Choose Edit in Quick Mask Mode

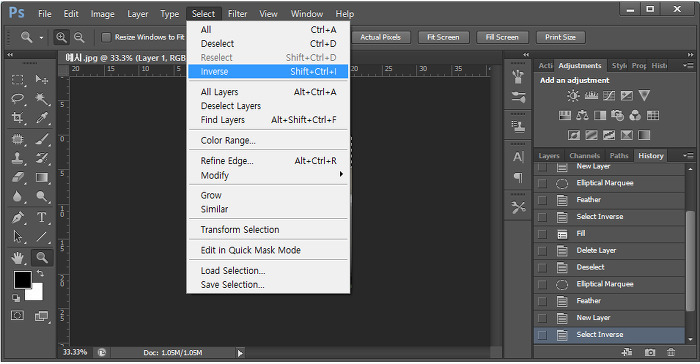[x=268, y=250]
